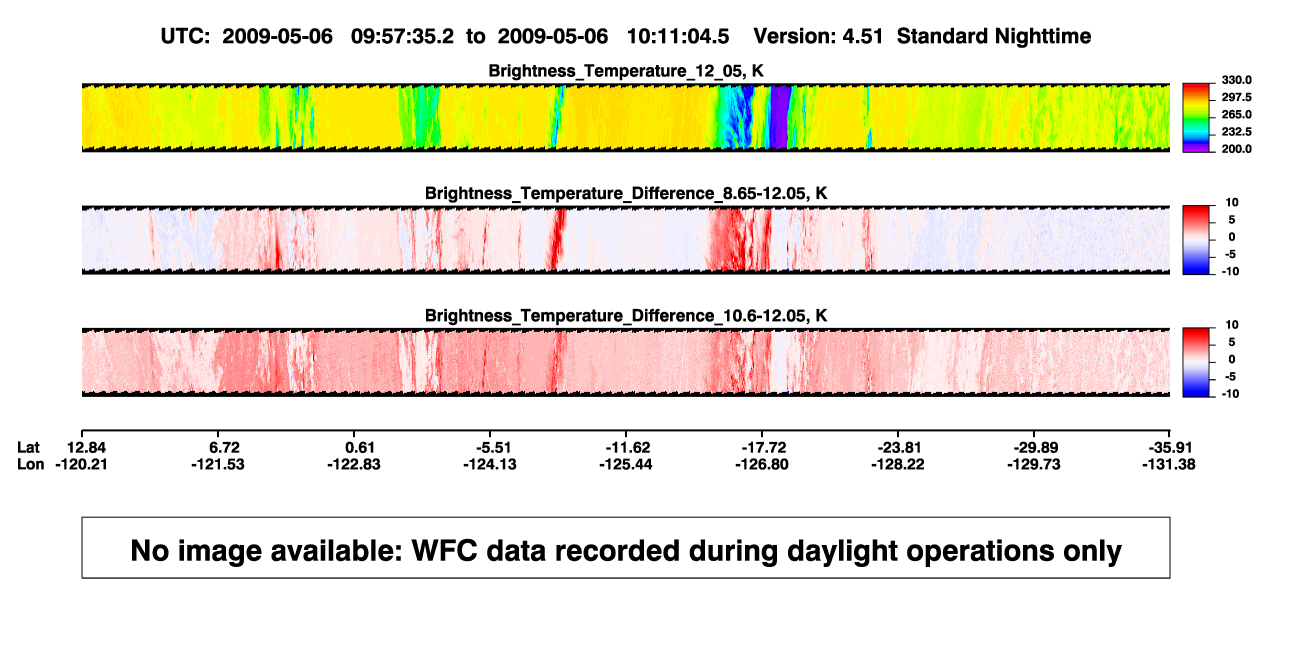Image resolution: width=1300 pixels, height=667 pixels.
Task: Select the Brightness_Temperature_12_05, K title
Action: (x=626, y=71)
